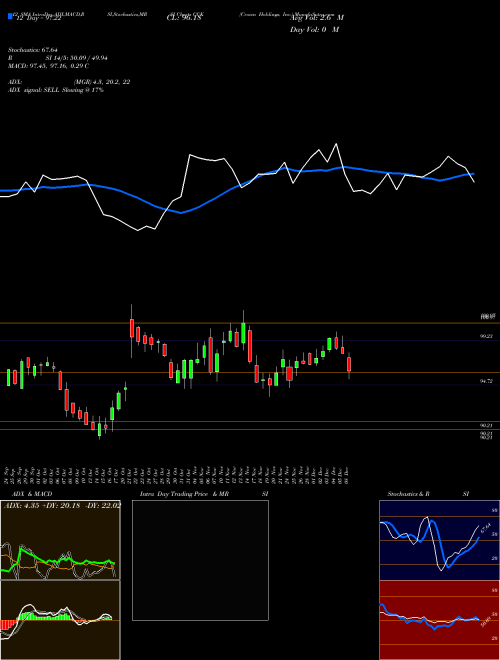The height and width of the screenshot is (660, 500).
Task: Click the RSI 14/3 values line
Action: [x=58, y=58]
